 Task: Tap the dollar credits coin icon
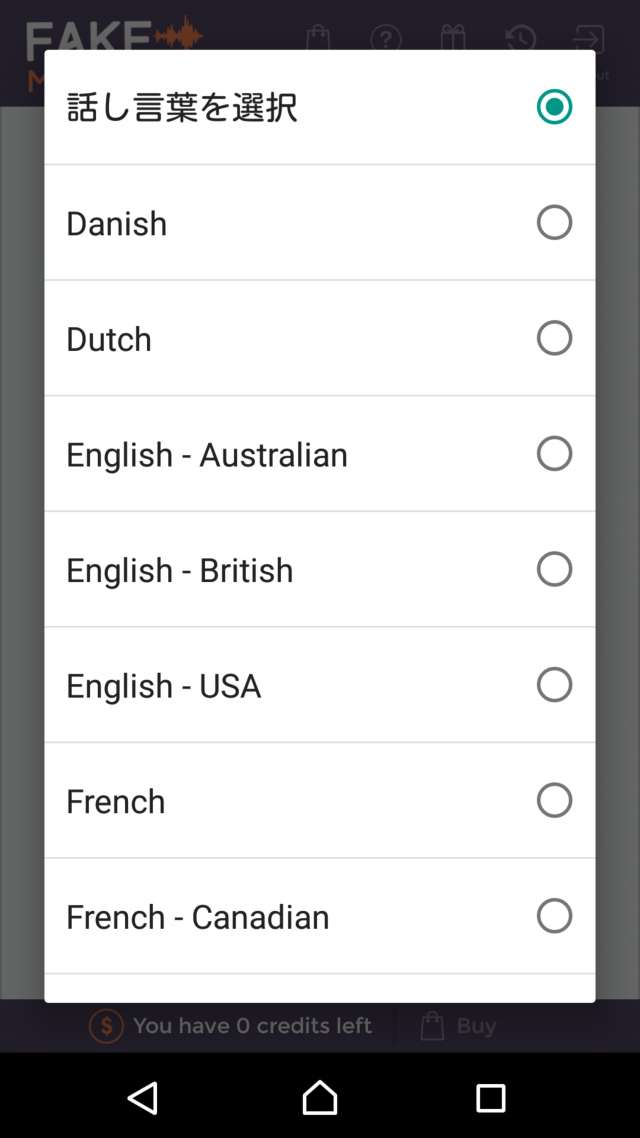click(x=106, y=1026)
